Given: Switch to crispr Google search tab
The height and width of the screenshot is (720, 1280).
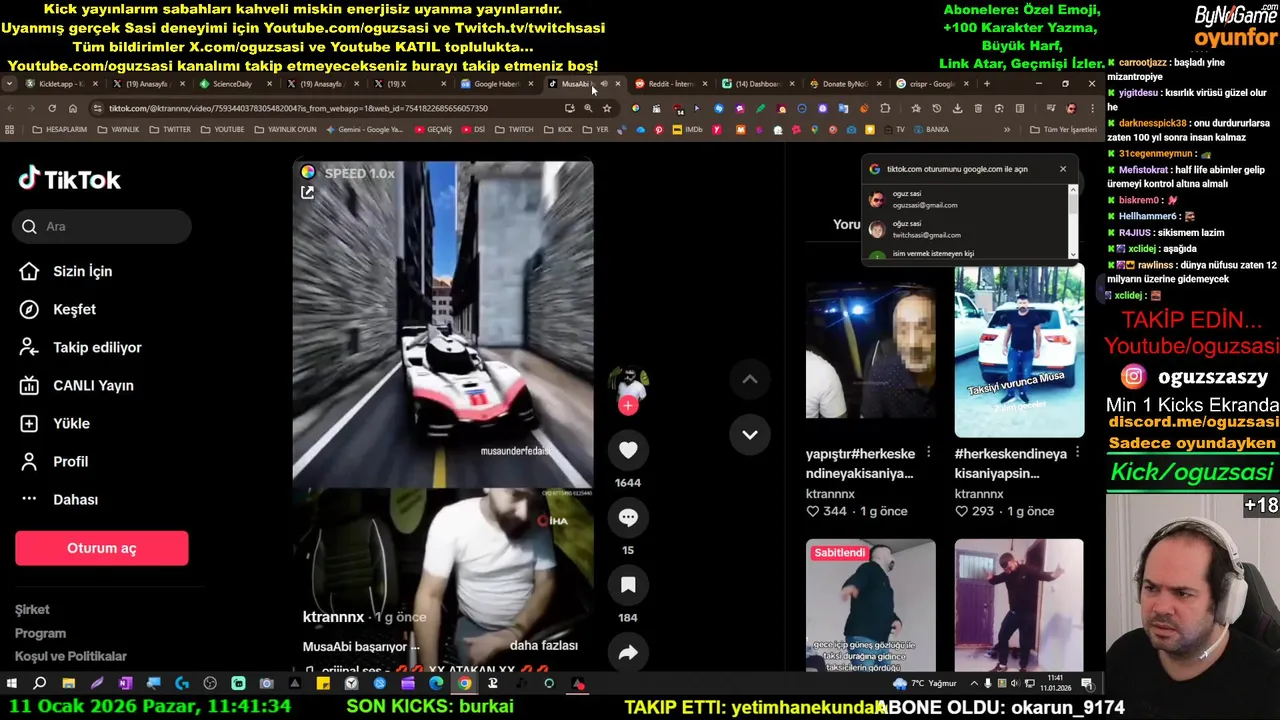Looking at the screenshot, I should coord(932,84).
